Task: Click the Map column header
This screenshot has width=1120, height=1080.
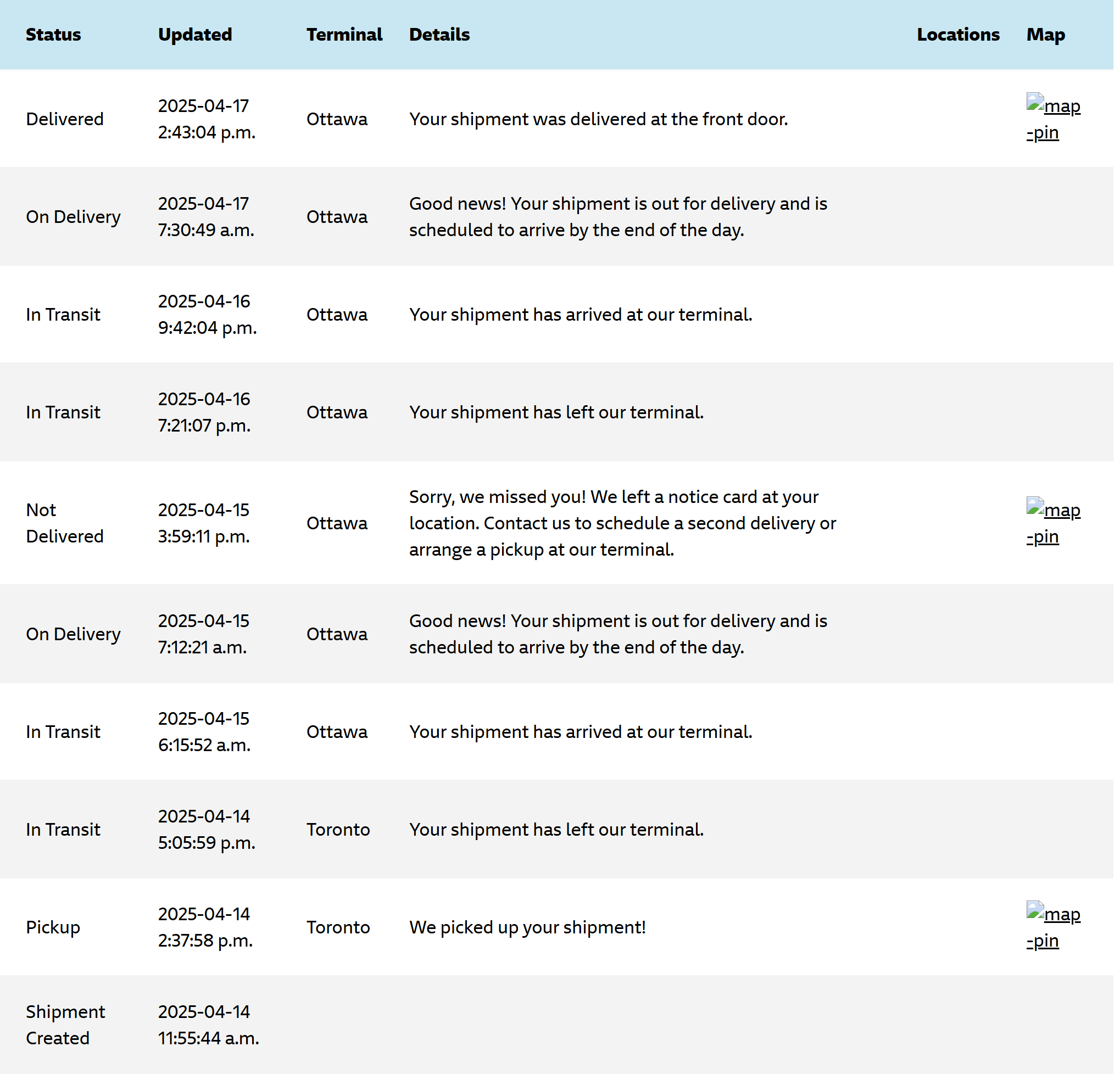Action: click(1046, 35)
